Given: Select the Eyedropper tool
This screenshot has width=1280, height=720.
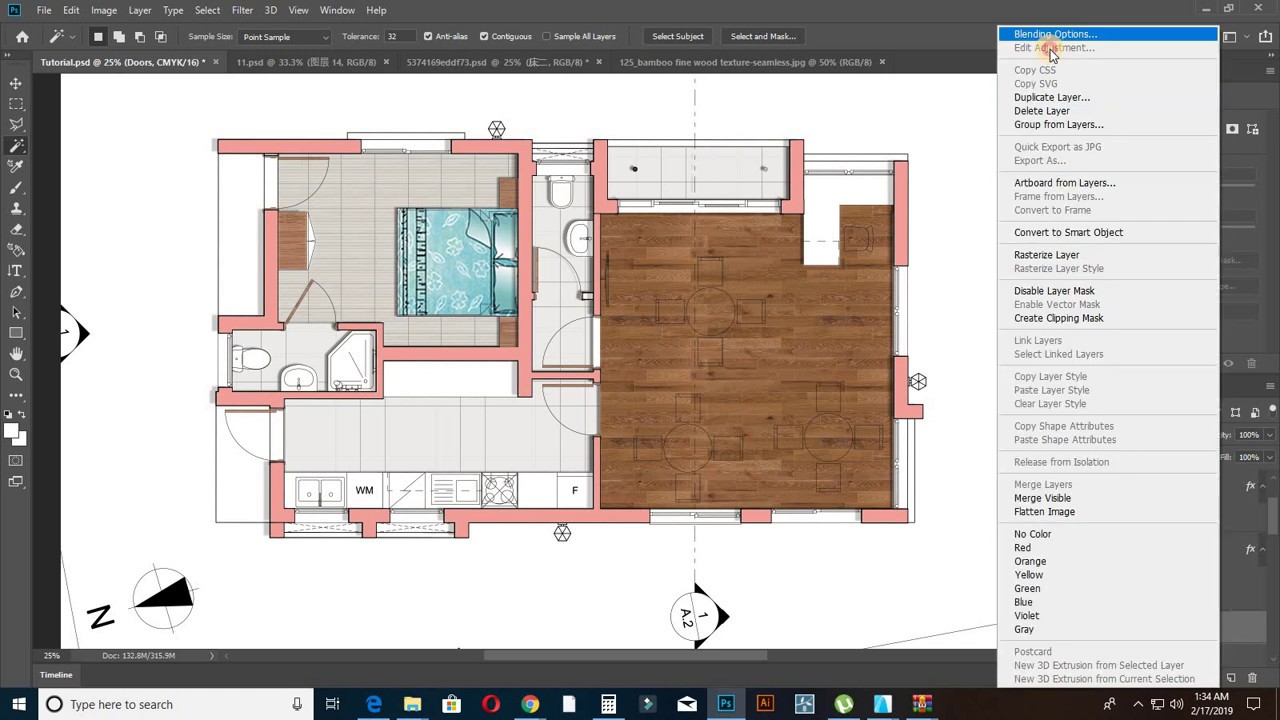Looking at the screenshot, I should 16,167.
